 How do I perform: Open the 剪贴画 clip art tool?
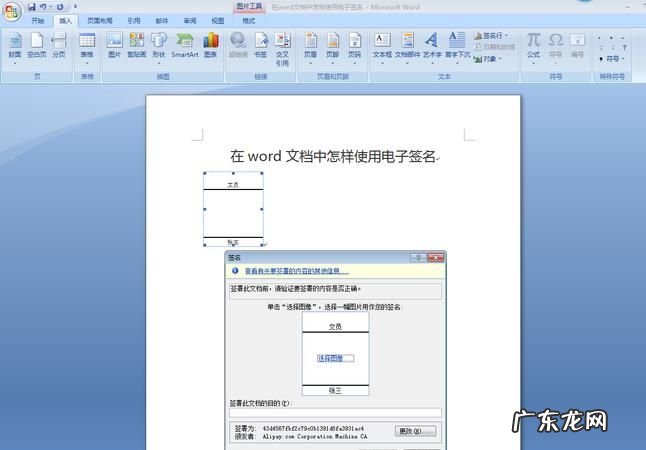point(136,45)
